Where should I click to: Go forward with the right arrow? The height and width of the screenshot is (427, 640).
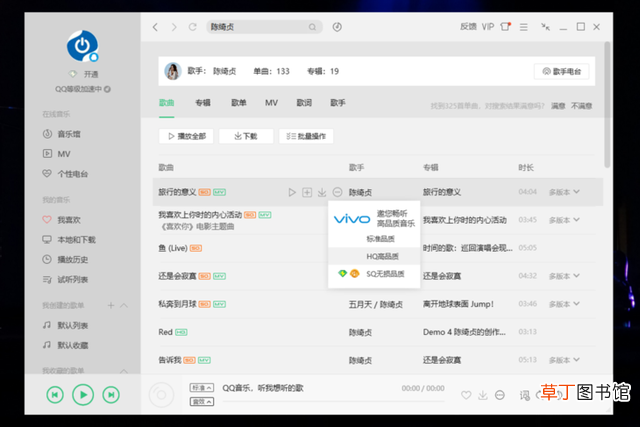coord(174,27)
